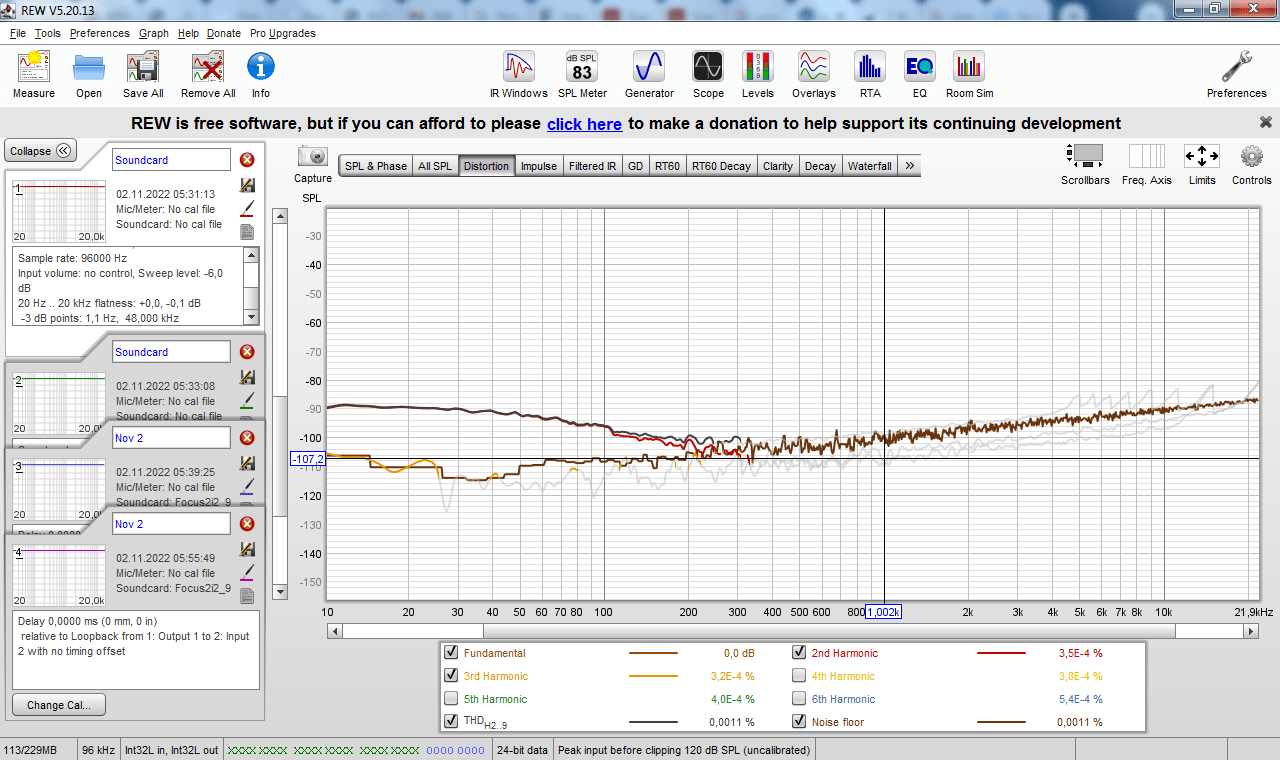The width and height of the screenshot is (1280, 760).
Task: Enable 4th Harmonic trace checkbox
Action: [x=799, y=676]
